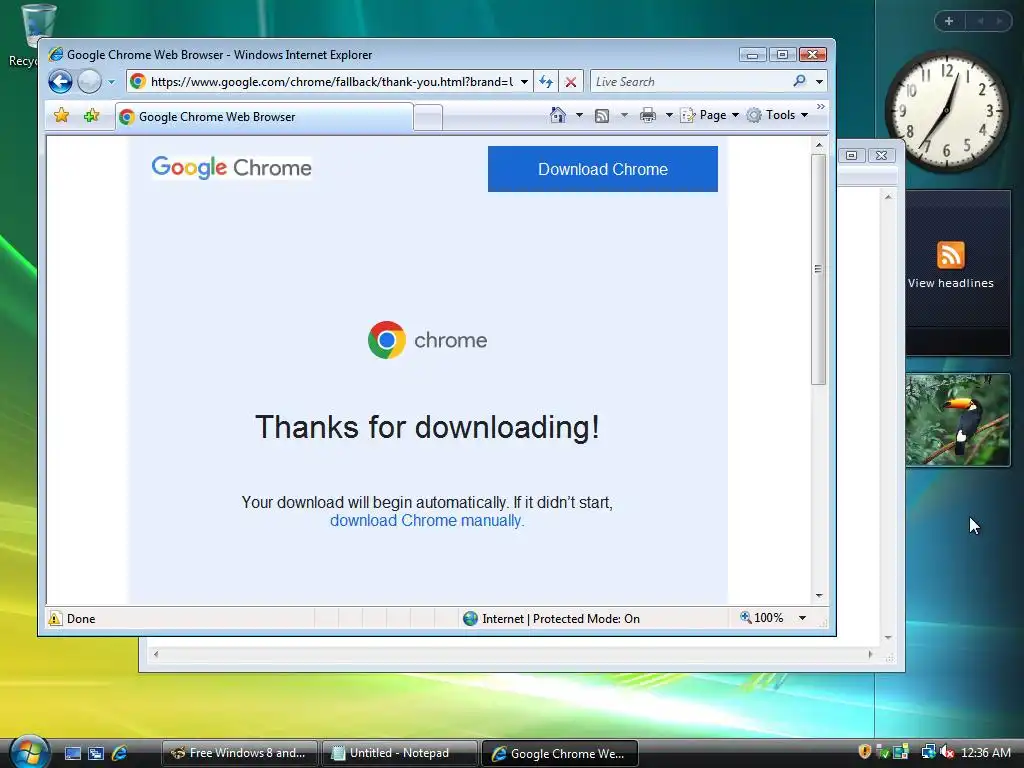Click background window's scrollbar up arrow
This screenshot has height=768, width=1024.
click(888, 197)
